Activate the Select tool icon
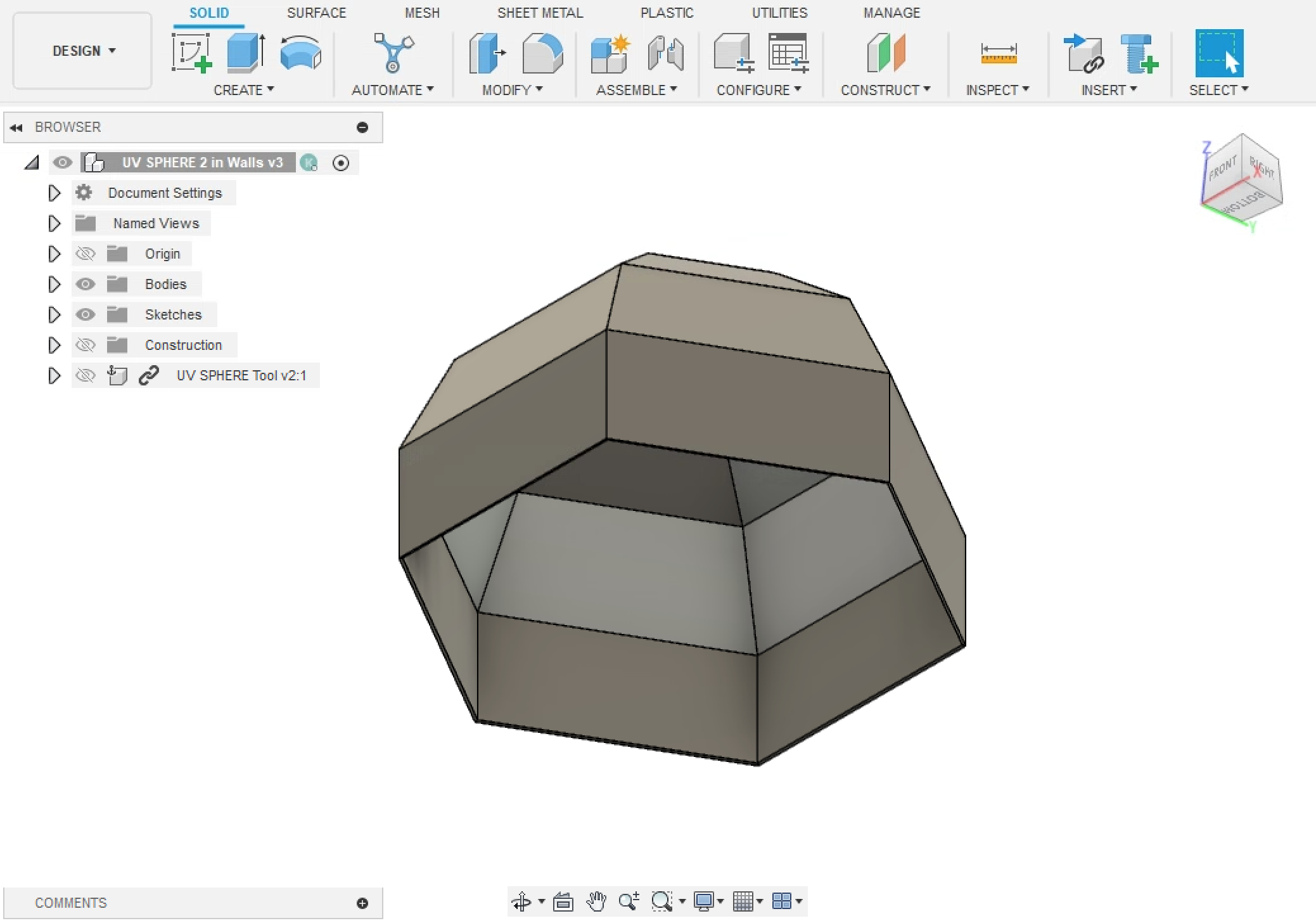1316x923 pixels. [1219, 53]
